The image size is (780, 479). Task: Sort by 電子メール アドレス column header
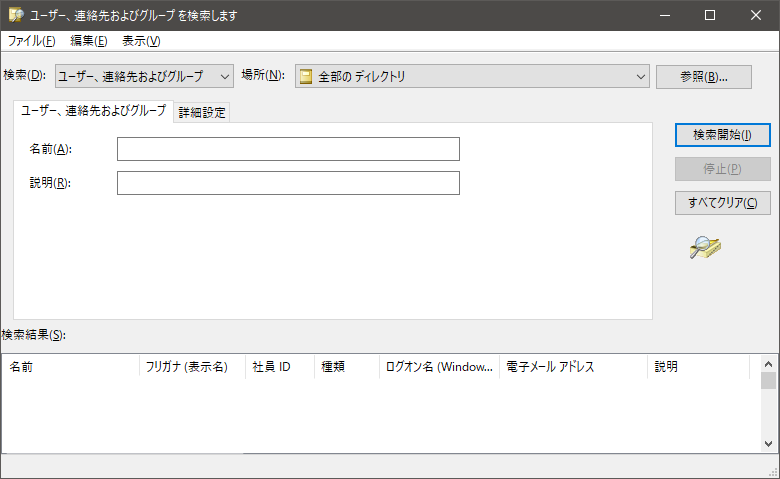point(574,367)
